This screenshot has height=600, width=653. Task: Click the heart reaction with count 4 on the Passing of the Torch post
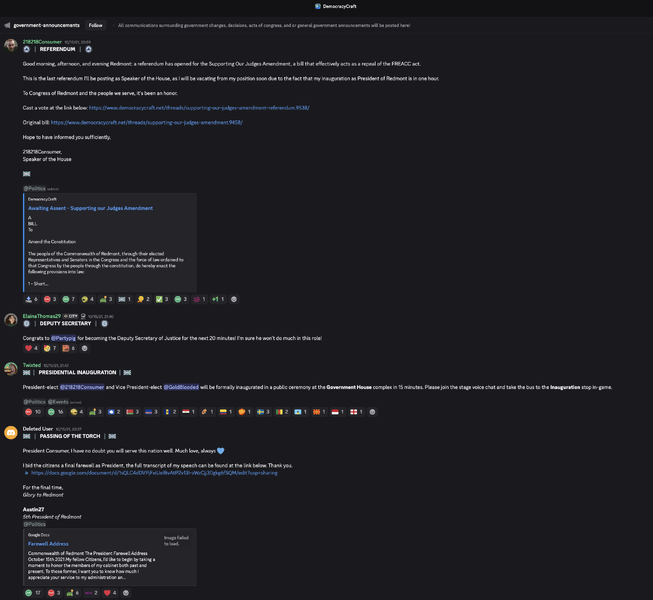click(110, 593)
